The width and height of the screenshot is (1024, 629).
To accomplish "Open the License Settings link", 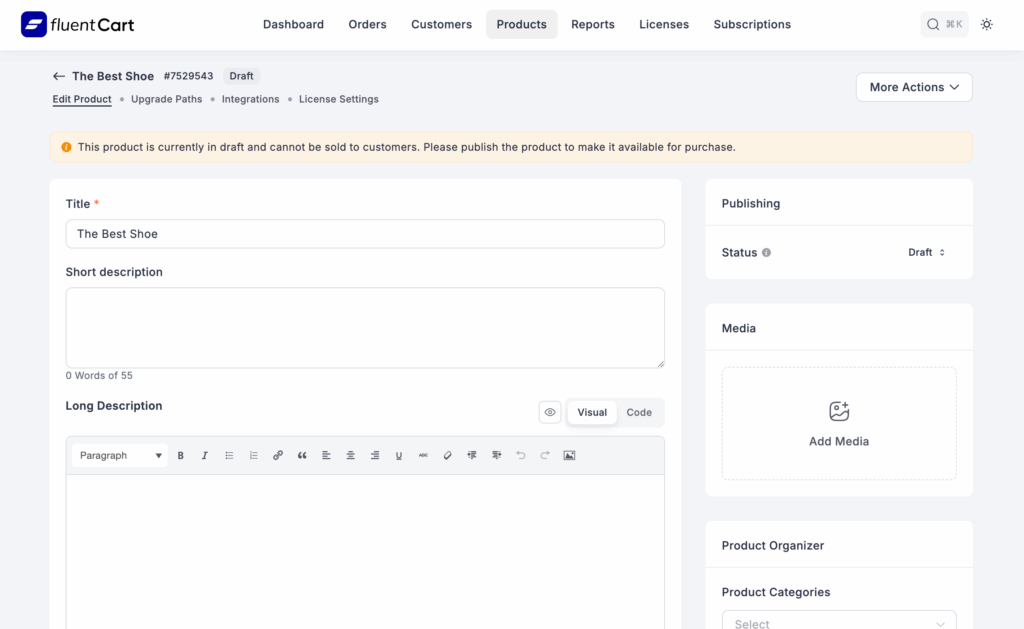I will tap(338, 99).
